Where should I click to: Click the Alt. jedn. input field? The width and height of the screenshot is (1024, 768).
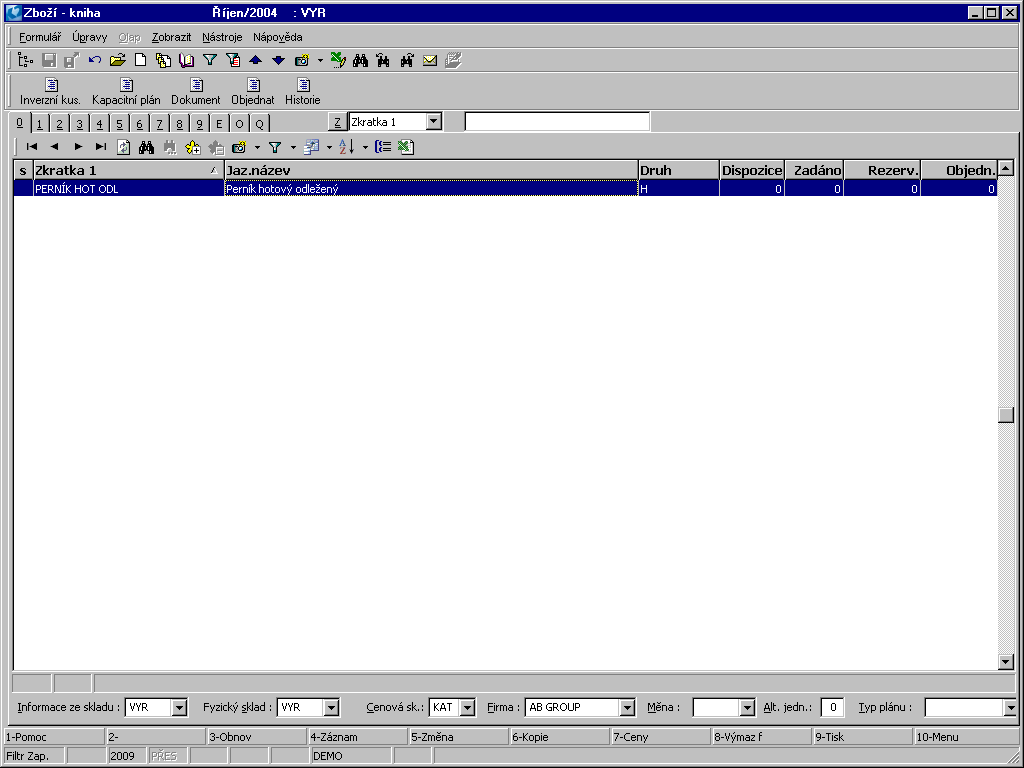pyautogui.click(x=832, y=707)
